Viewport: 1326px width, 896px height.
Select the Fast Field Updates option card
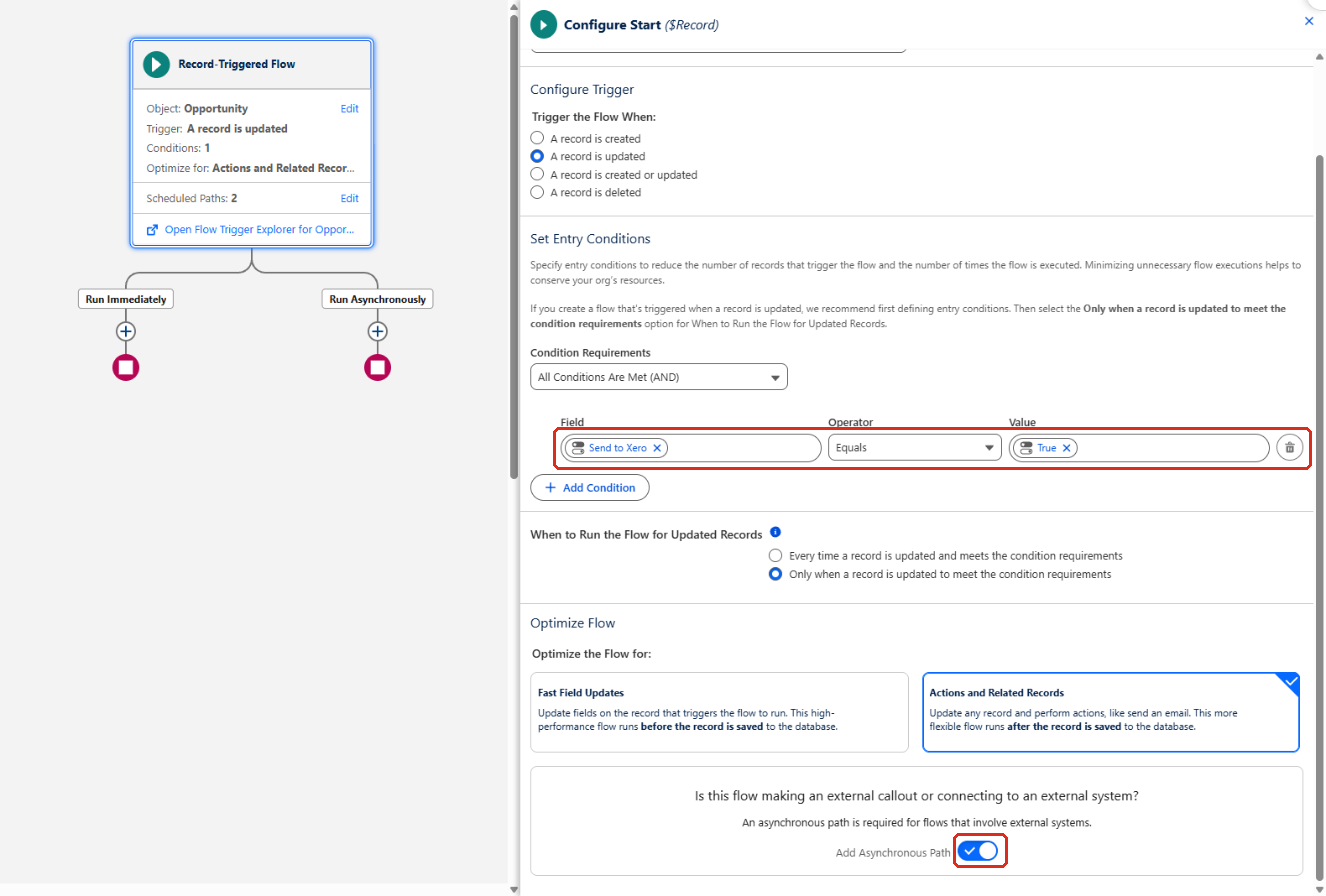pos(719,712)
